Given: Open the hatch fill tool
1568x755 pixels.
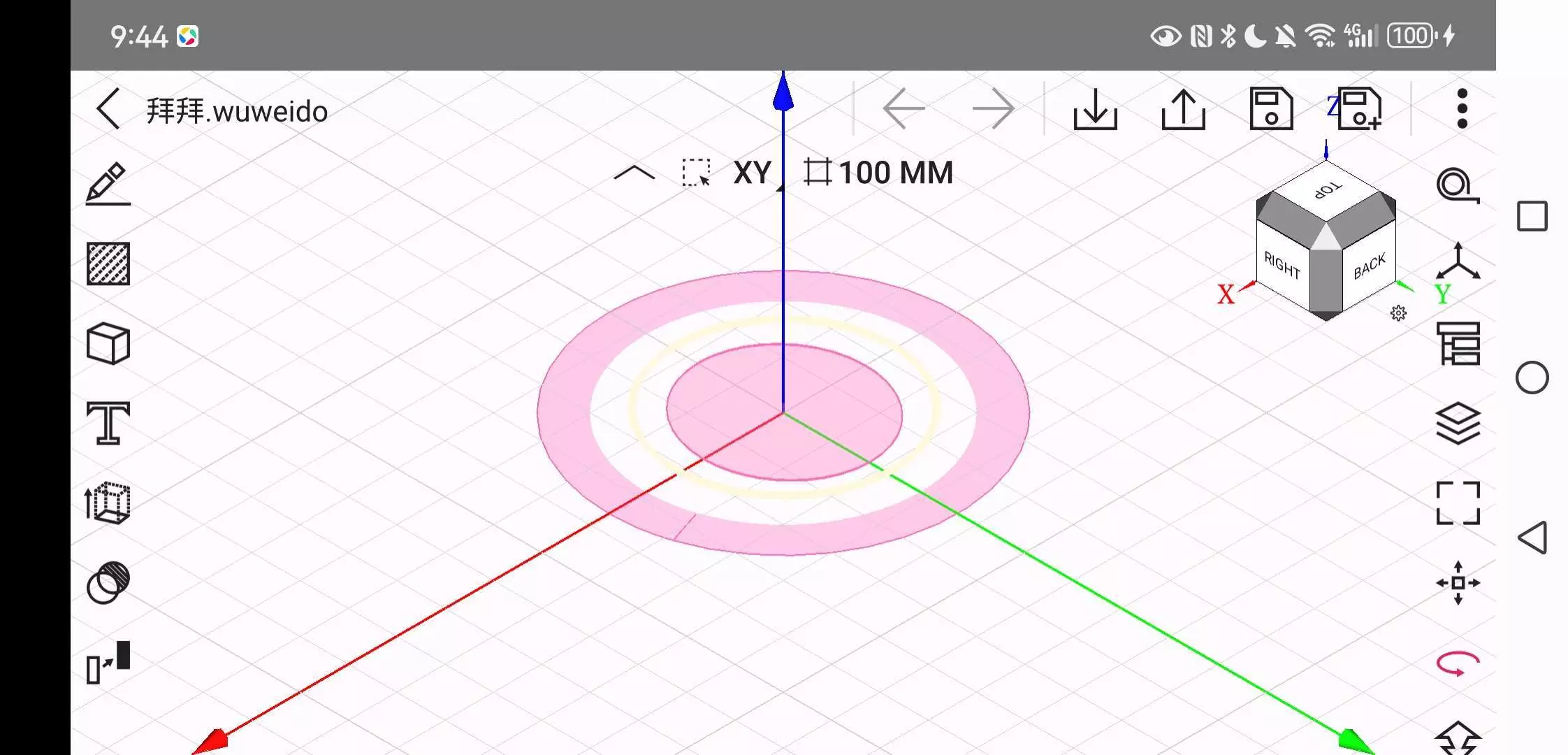Looking at the screenshot, I should point(108,264).
